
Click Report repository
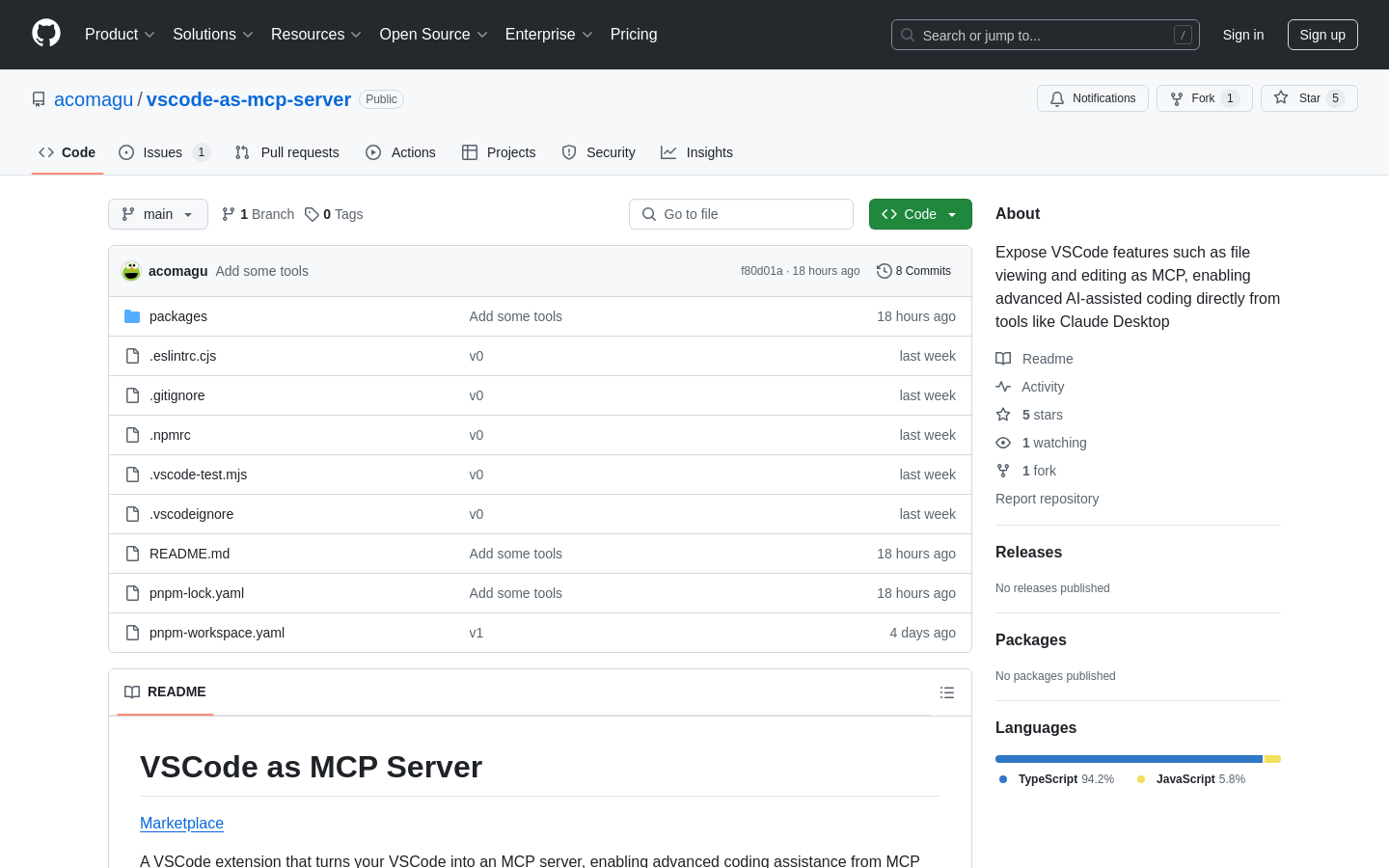click(x=1047, y=499)
